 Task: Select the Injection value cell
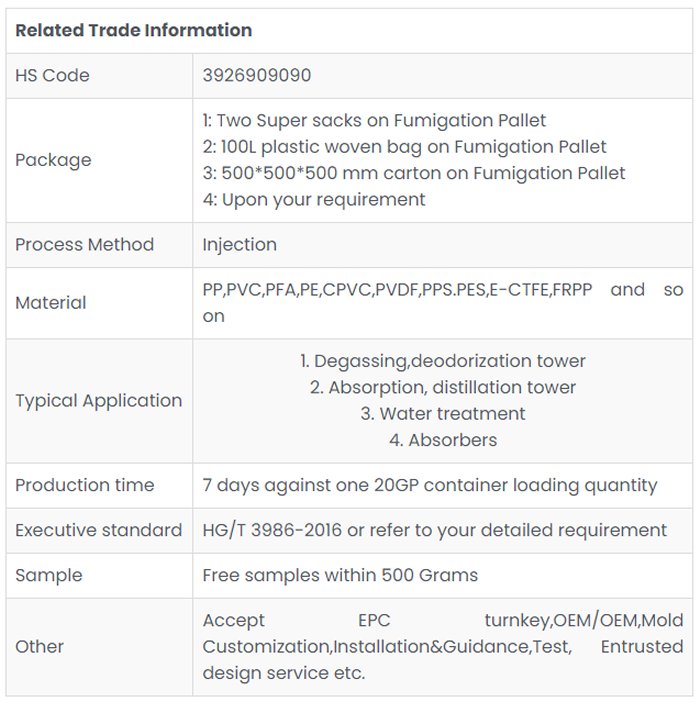[x=239, y=245]
